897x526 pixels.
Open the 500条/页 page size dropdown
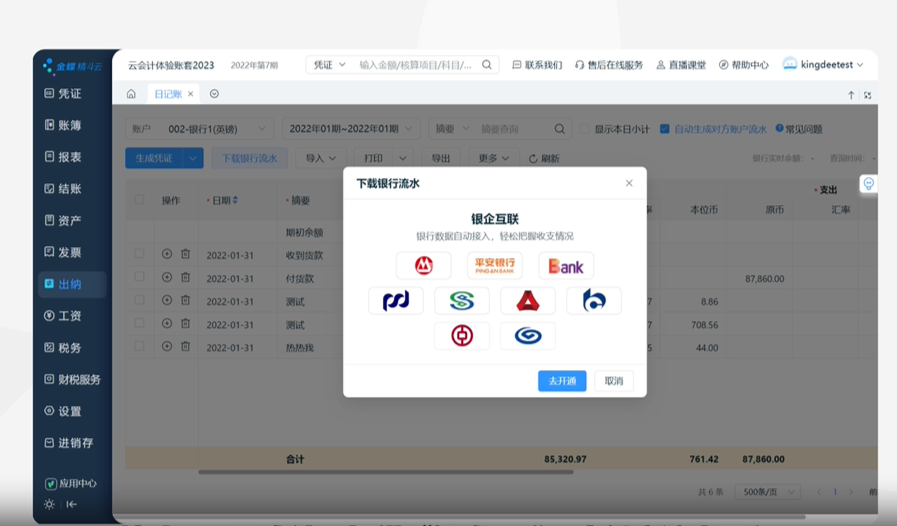click(768, 492)
